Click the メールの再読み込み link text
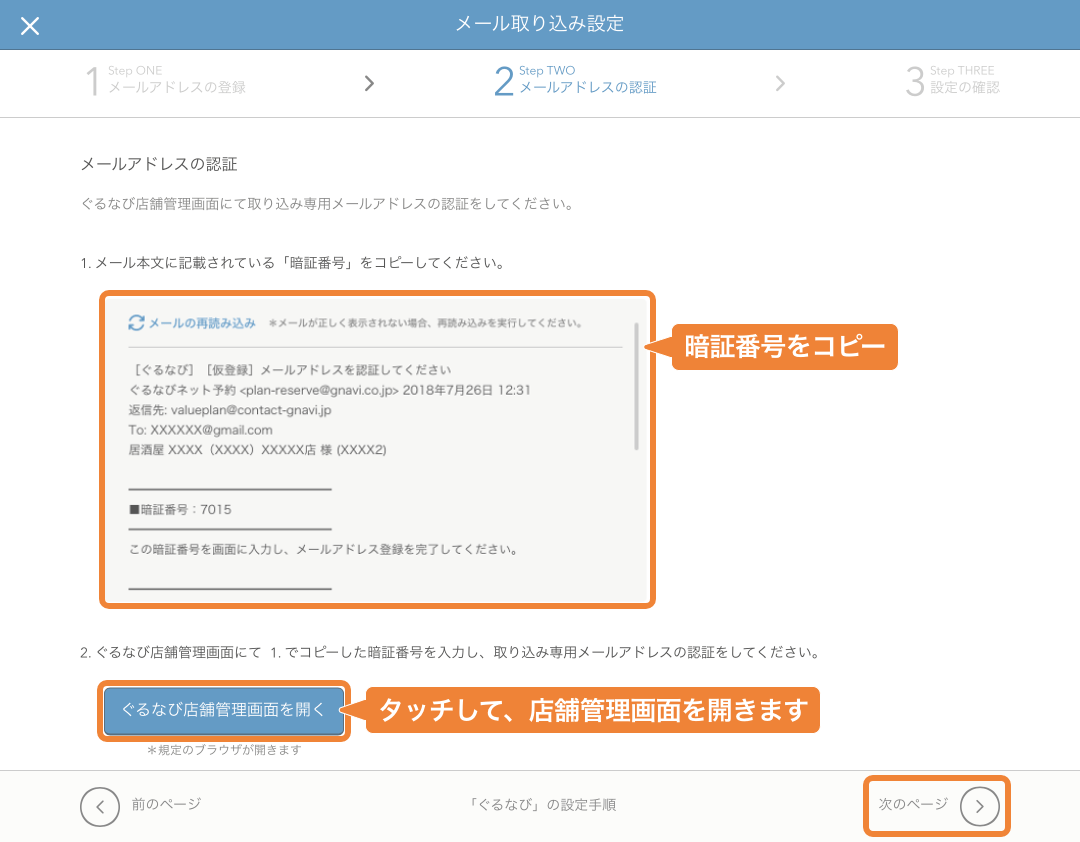Image resolution: width=1080 pixels, height=842 pixels. (x=202, y=323)
